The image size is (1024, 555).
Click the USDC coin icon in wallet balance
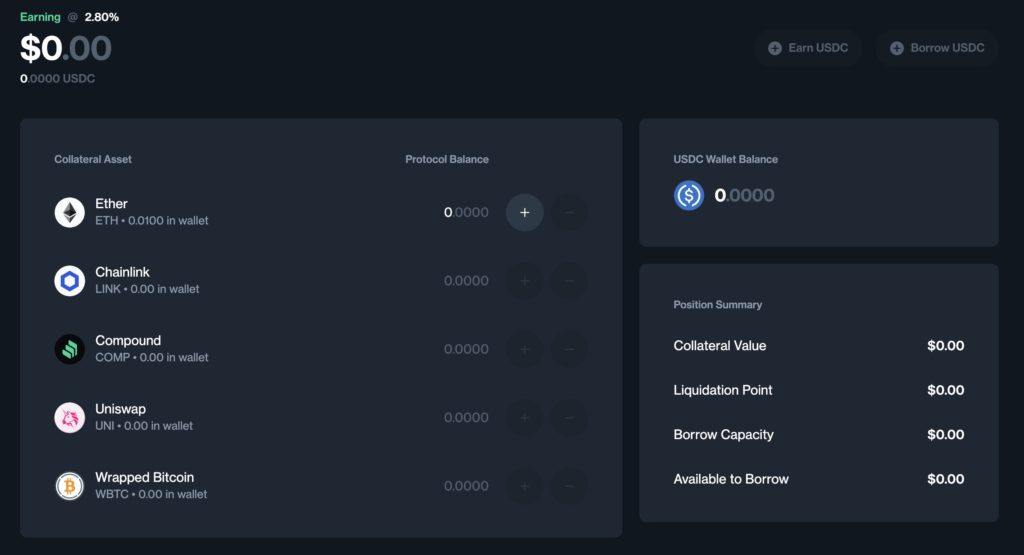point(689,195)
